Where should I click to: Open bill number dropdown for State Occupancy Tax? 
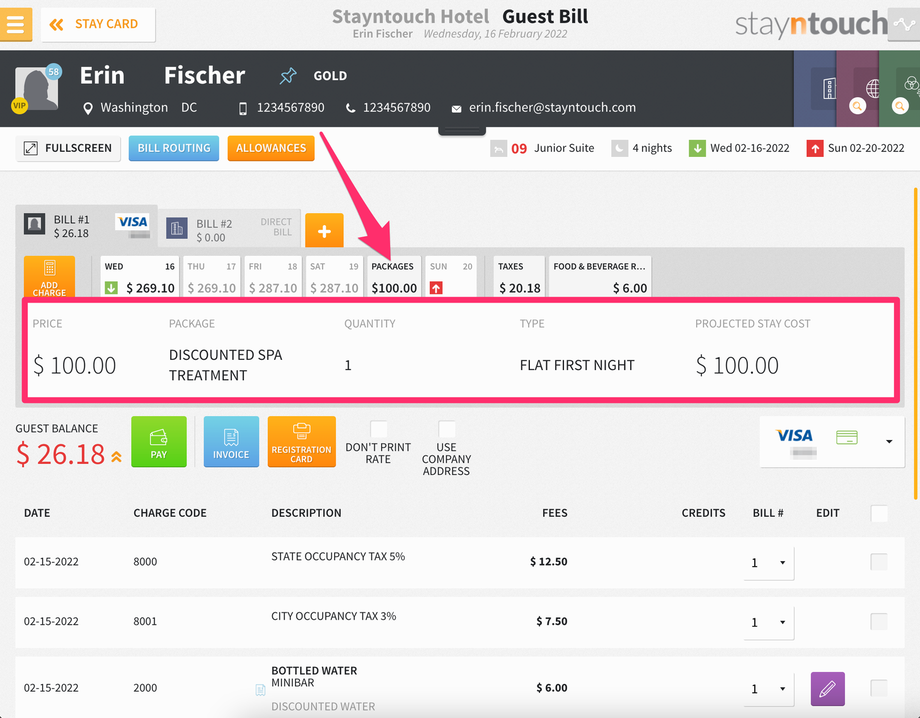(769, 563)
